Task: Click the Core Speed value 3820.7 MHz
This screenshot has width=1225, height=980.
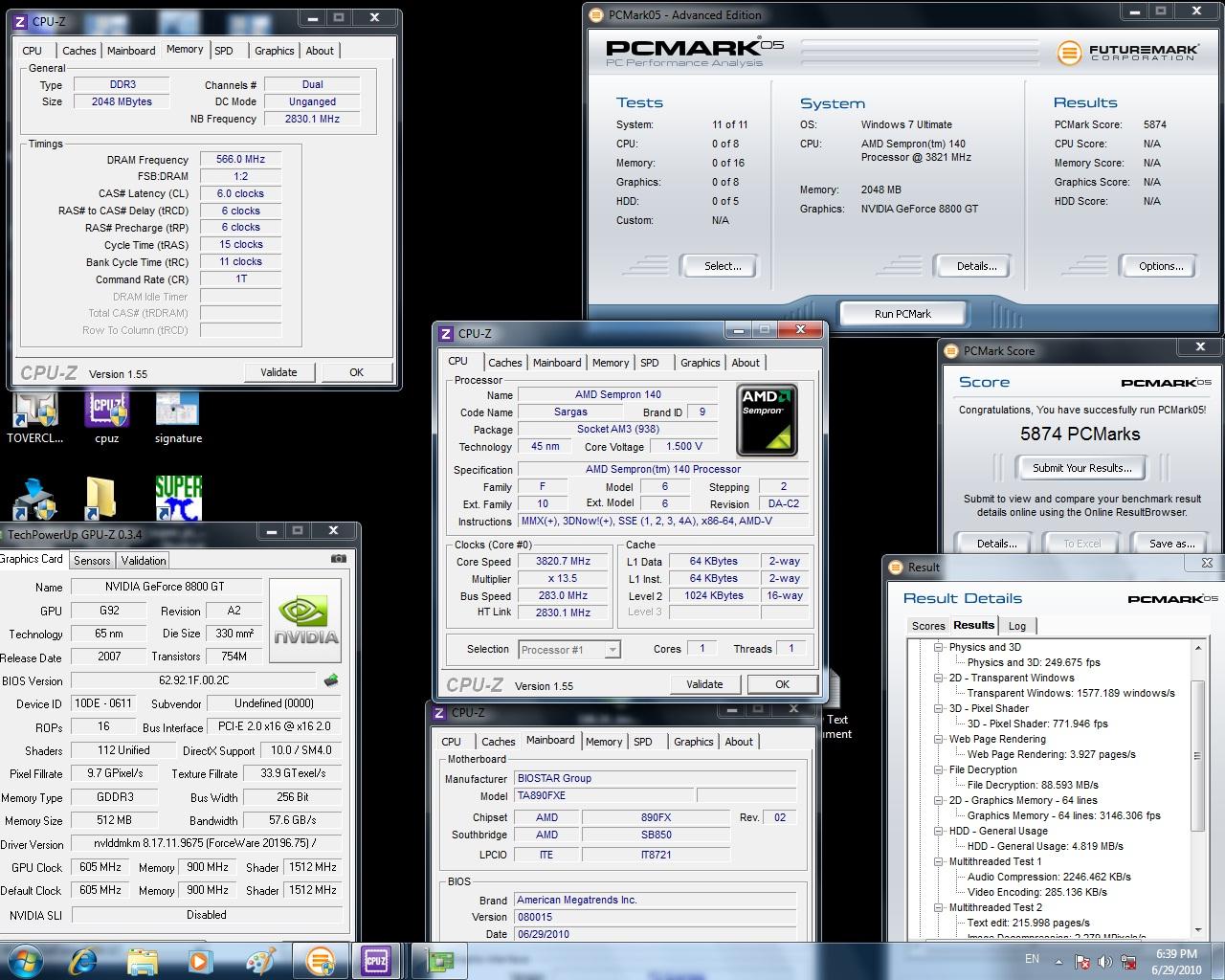Action: [563, 562]
